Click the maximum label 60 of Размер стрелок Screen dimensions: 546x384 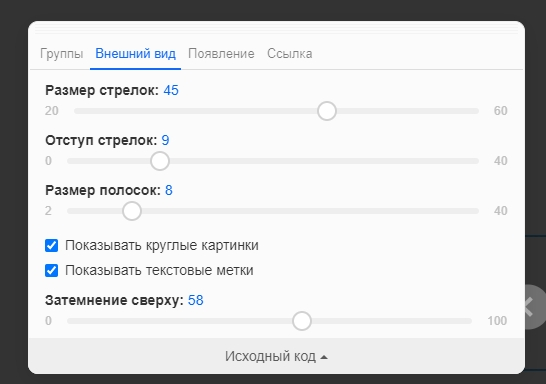[500, 111]
